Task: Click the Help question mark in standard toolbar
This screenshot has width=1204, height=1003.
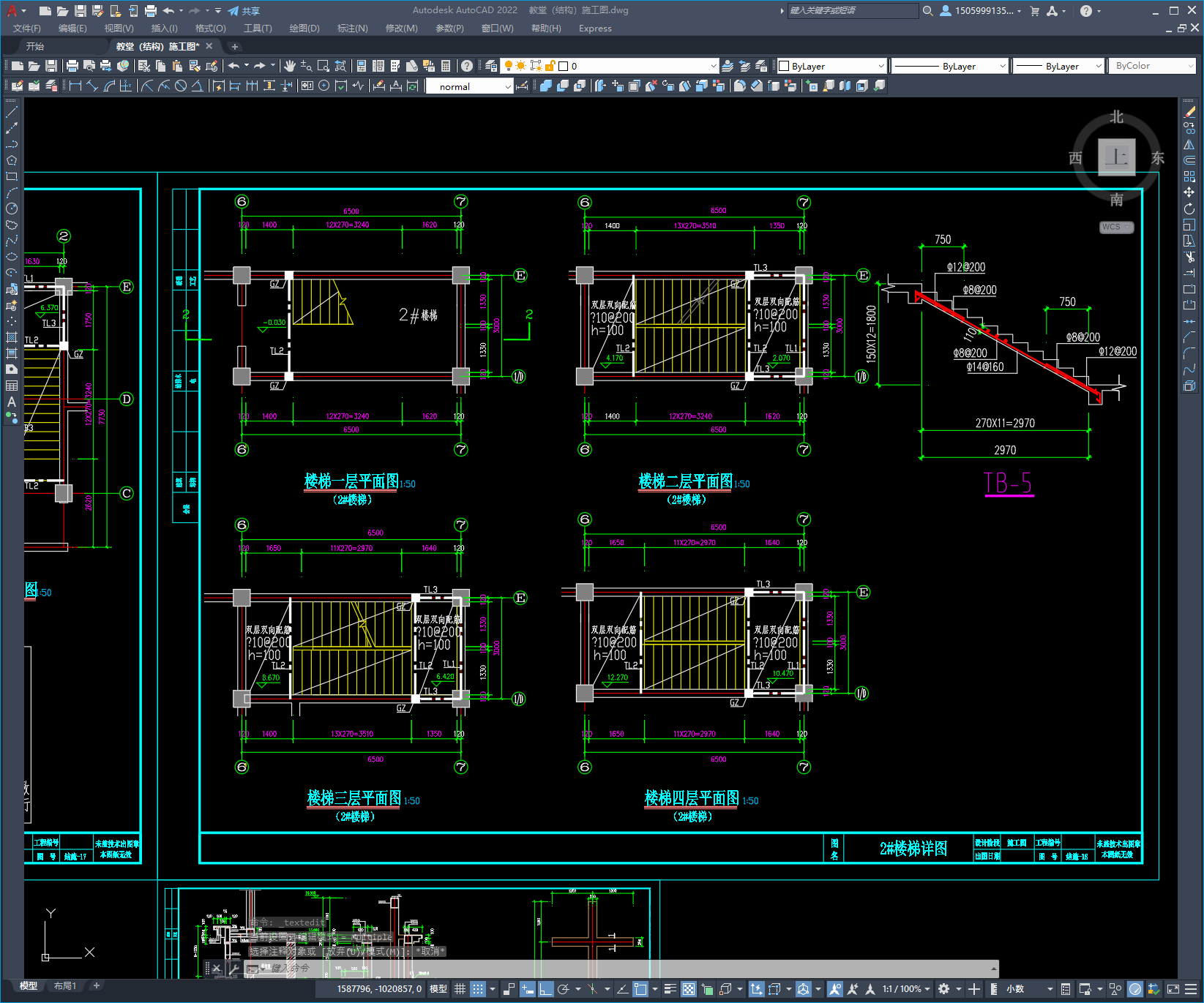Action: pyautogui.click(x=467, y=66)
